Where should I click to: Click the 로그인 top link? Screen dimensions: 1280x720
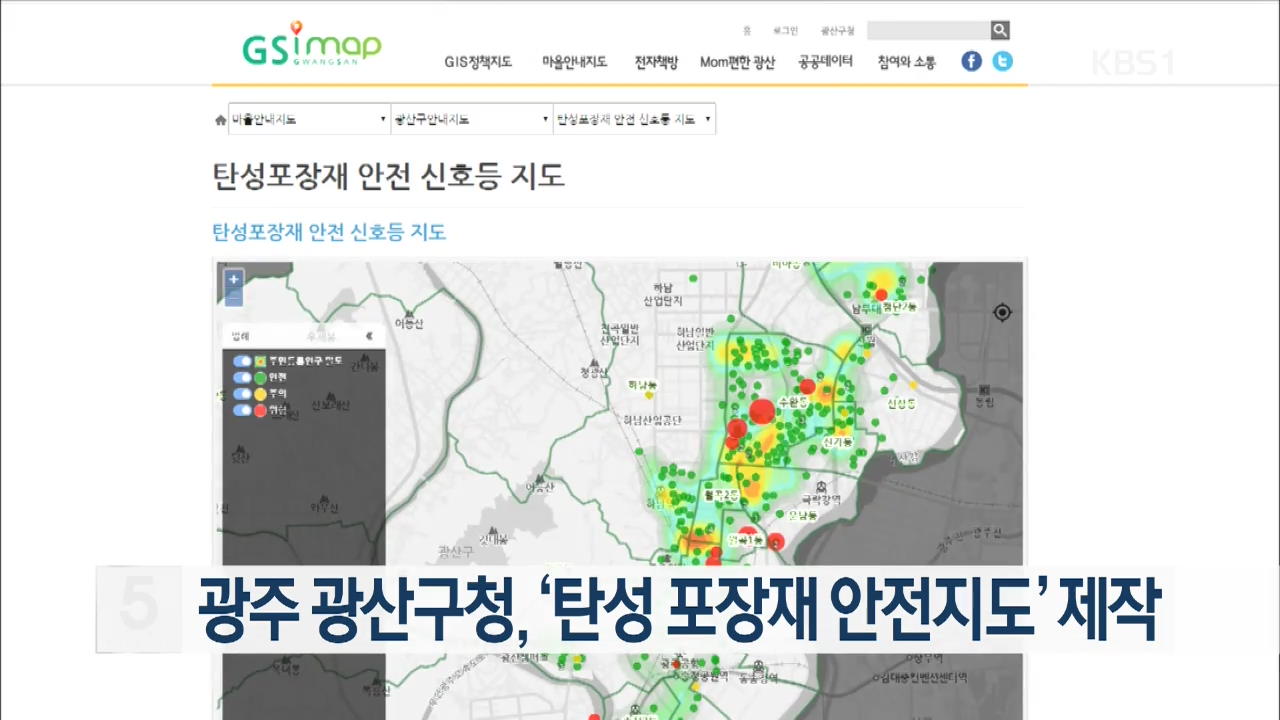pyautogui.click(x=785, y=31)
